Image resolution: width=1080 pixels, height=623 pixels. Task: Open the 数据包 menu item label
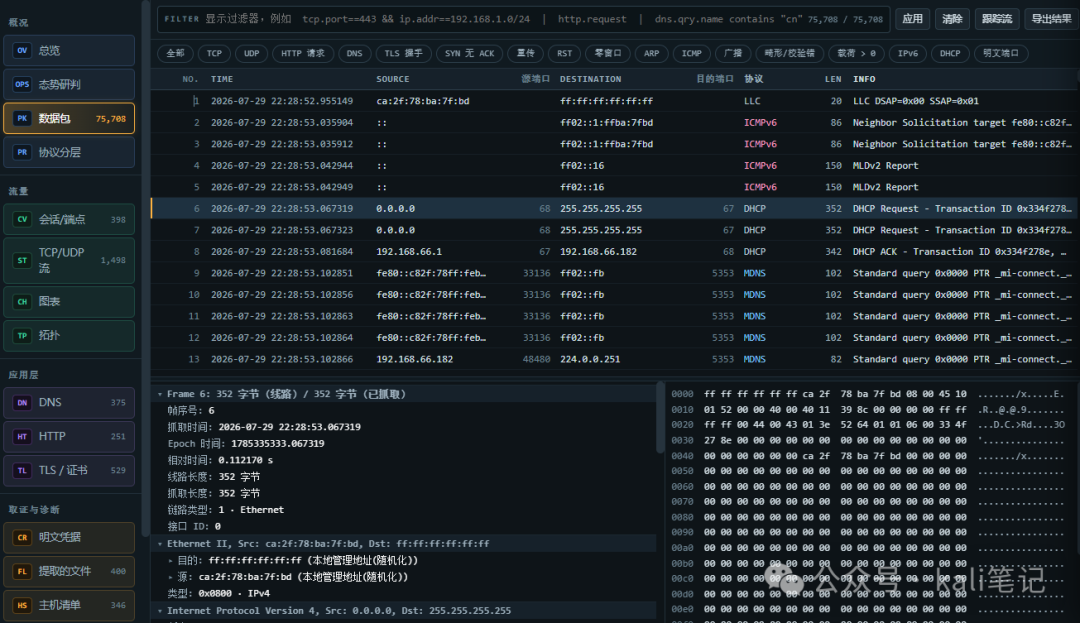pyautogui.click(x=54, y=118)
